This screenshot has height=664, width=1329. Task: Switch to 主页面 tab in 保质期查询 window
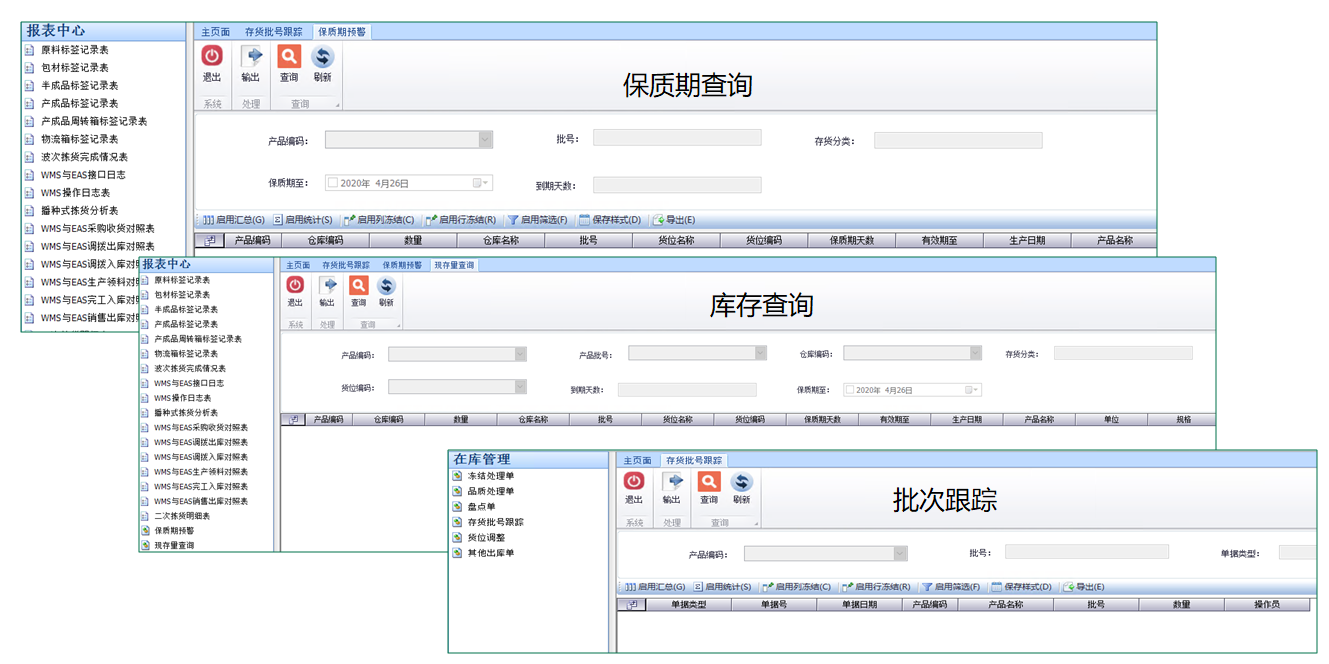coord(215,32)
